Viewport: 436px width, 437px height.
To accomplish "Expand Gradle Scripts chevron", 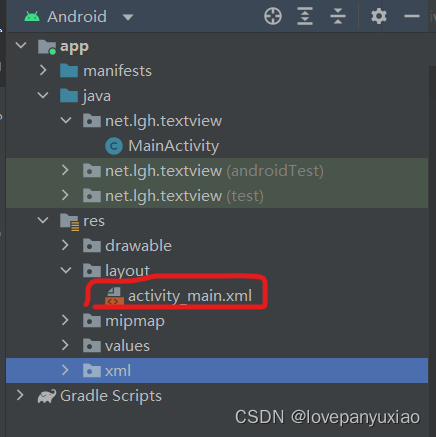I will click(x=20, y=395).
